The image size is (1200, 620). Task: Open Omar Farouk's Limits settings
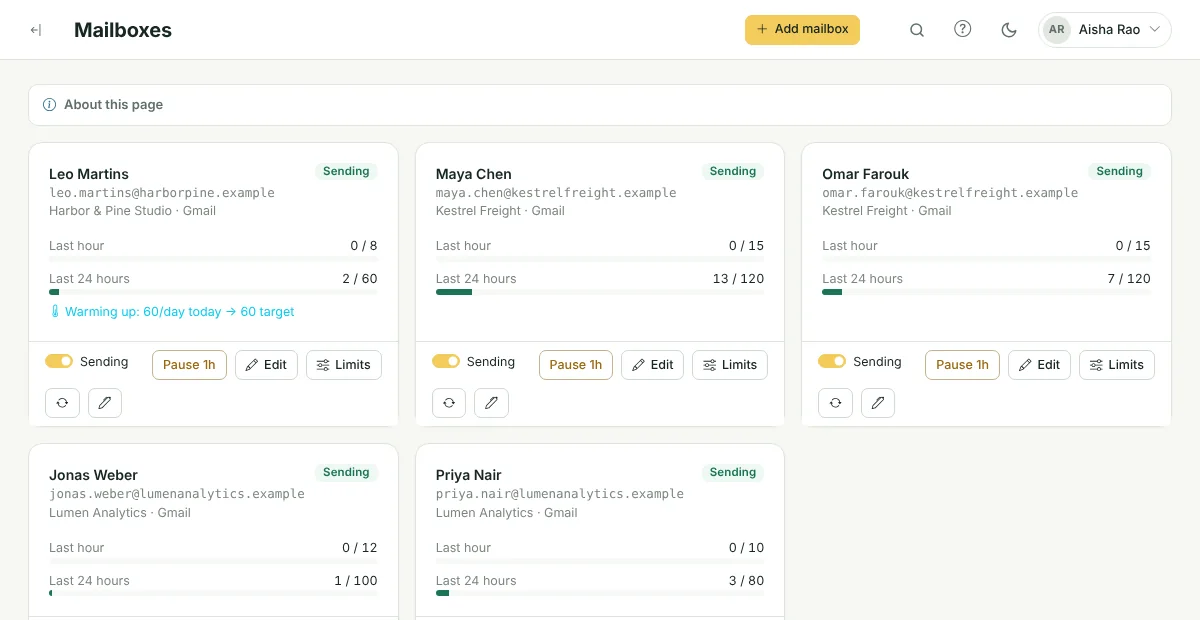1117,365
